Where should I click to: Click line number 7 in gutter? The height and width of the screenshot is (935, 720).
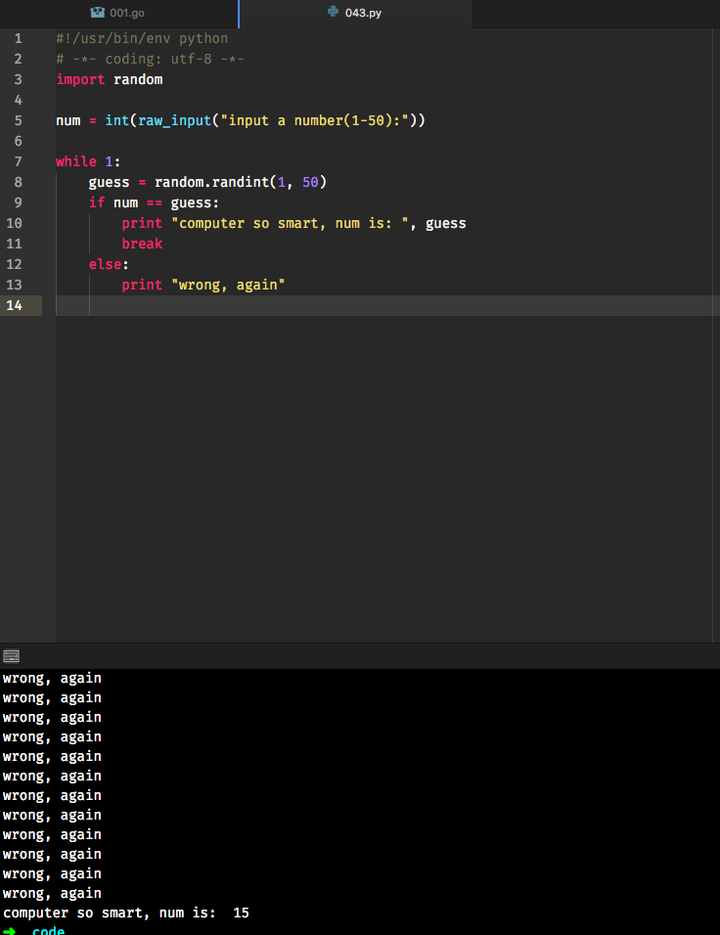[x=18, y=162]
